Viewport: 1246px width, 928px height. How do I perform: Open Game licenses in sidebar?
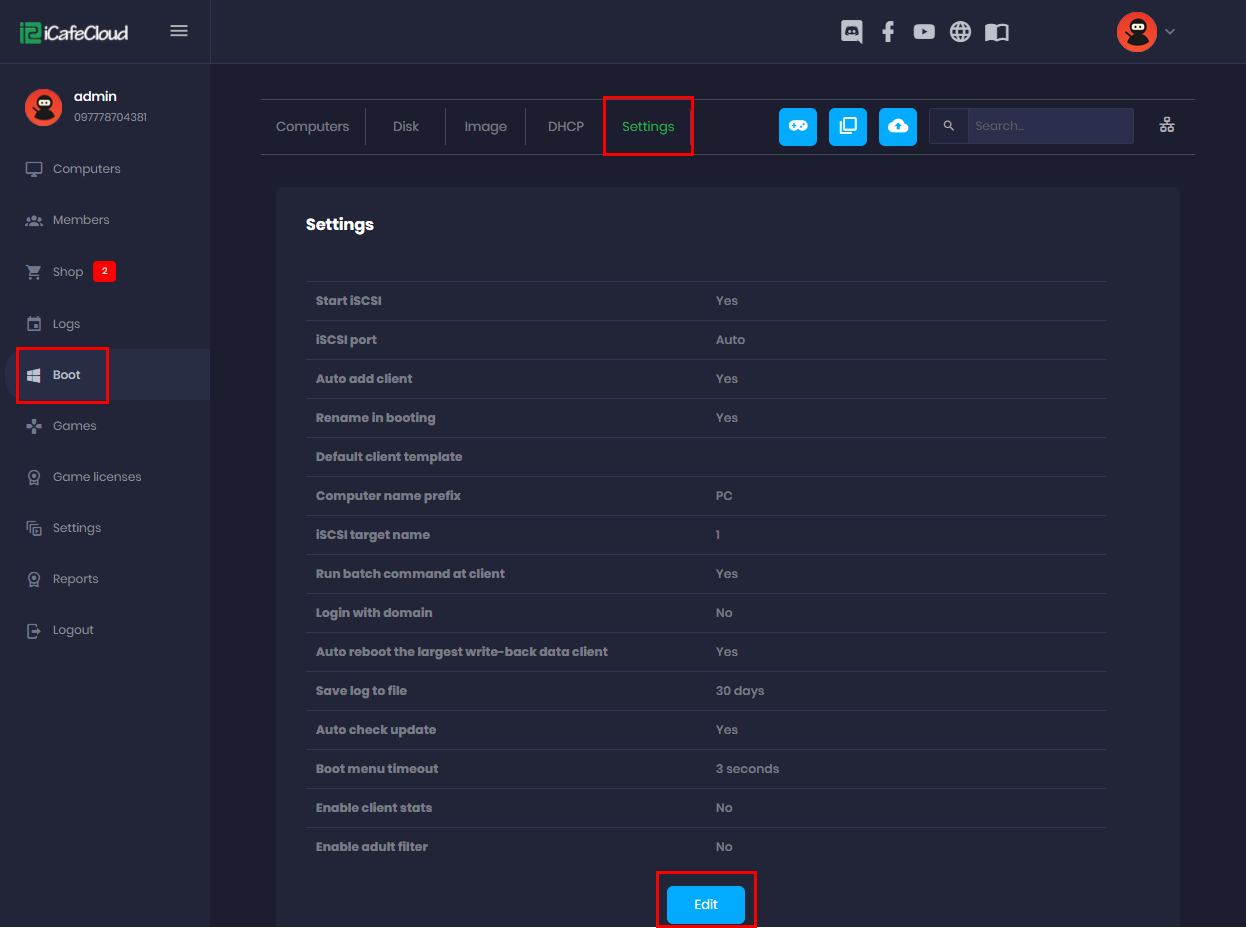click(x=97, y=477)
